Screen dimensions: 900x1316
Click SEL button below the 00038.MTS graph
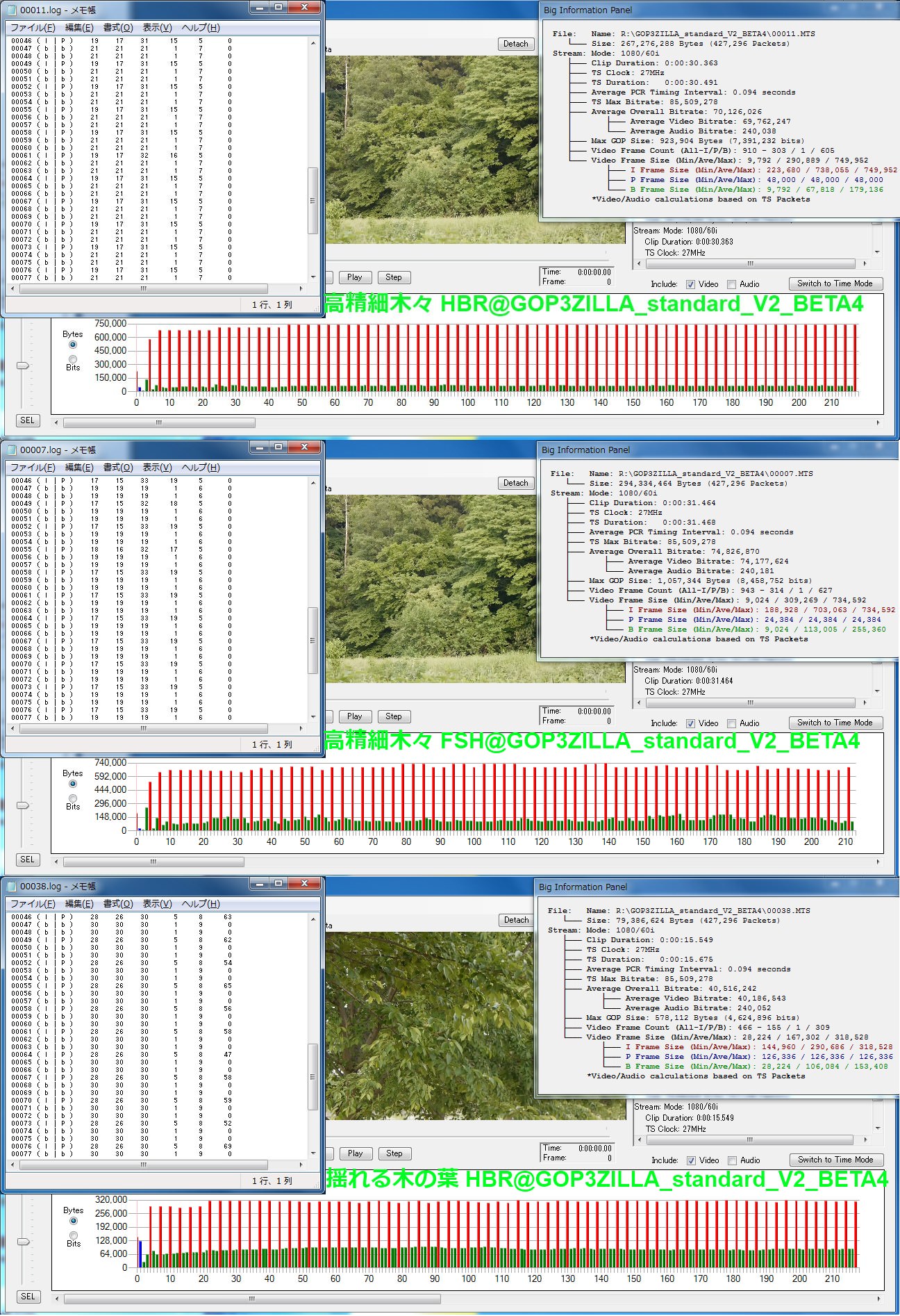pyautogui.click(x=28, y=1297)
